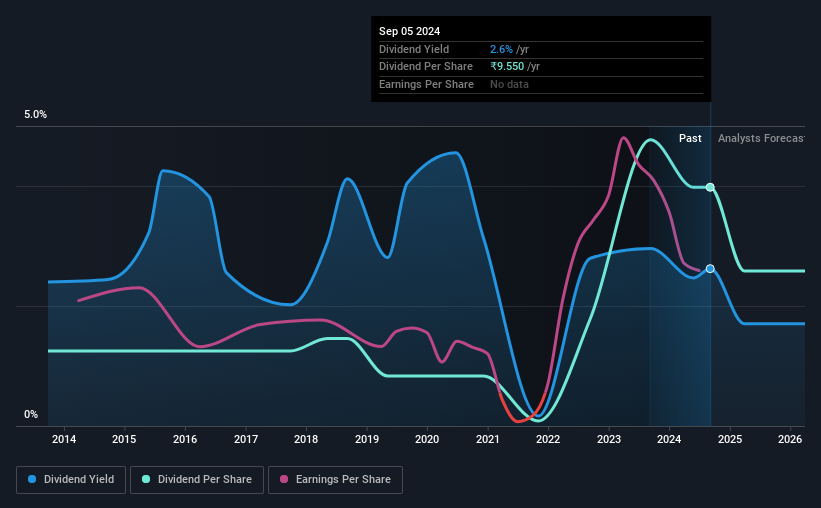Click the 2023 x-axis label
The width and height of the screenshot is (821, 508).
[x=609, y=439]
